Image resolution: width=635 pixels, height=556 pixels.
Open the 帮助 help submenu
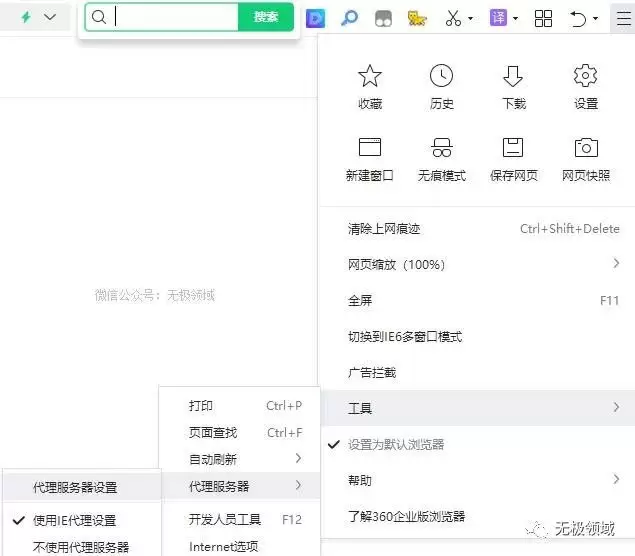(x=478, y=480)
